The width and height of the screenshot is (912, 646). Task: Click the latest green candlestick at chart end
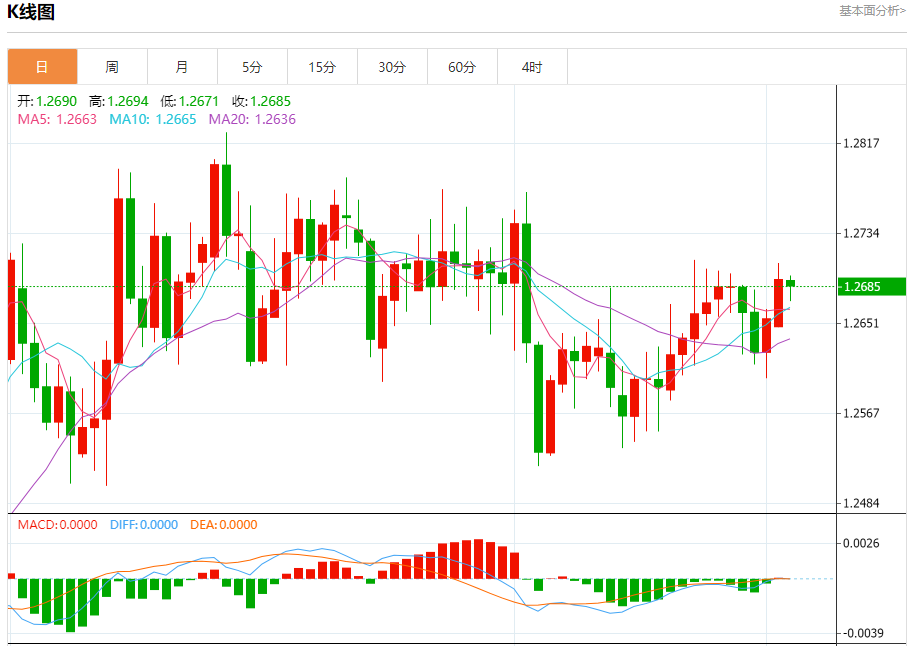pyautogui.click(x=790, y=283)
